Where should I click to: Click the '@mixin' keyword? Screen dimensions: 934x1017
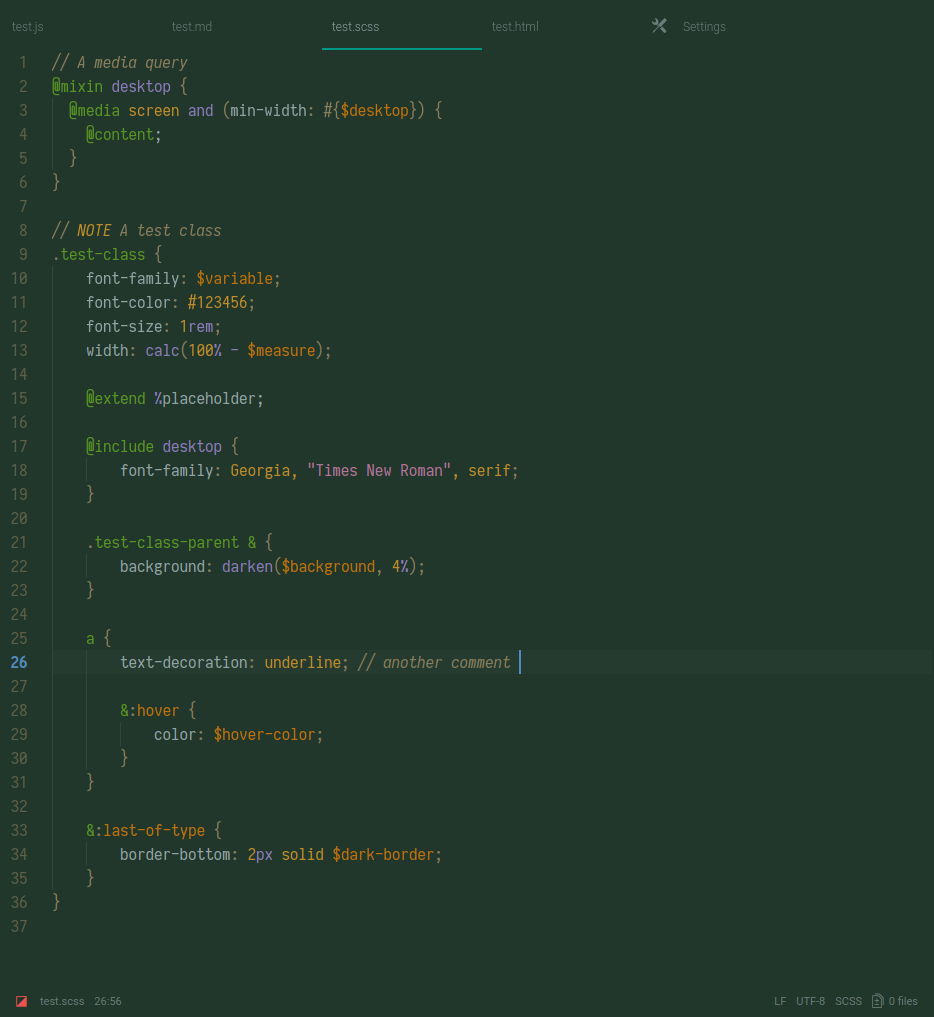[77, 87]
